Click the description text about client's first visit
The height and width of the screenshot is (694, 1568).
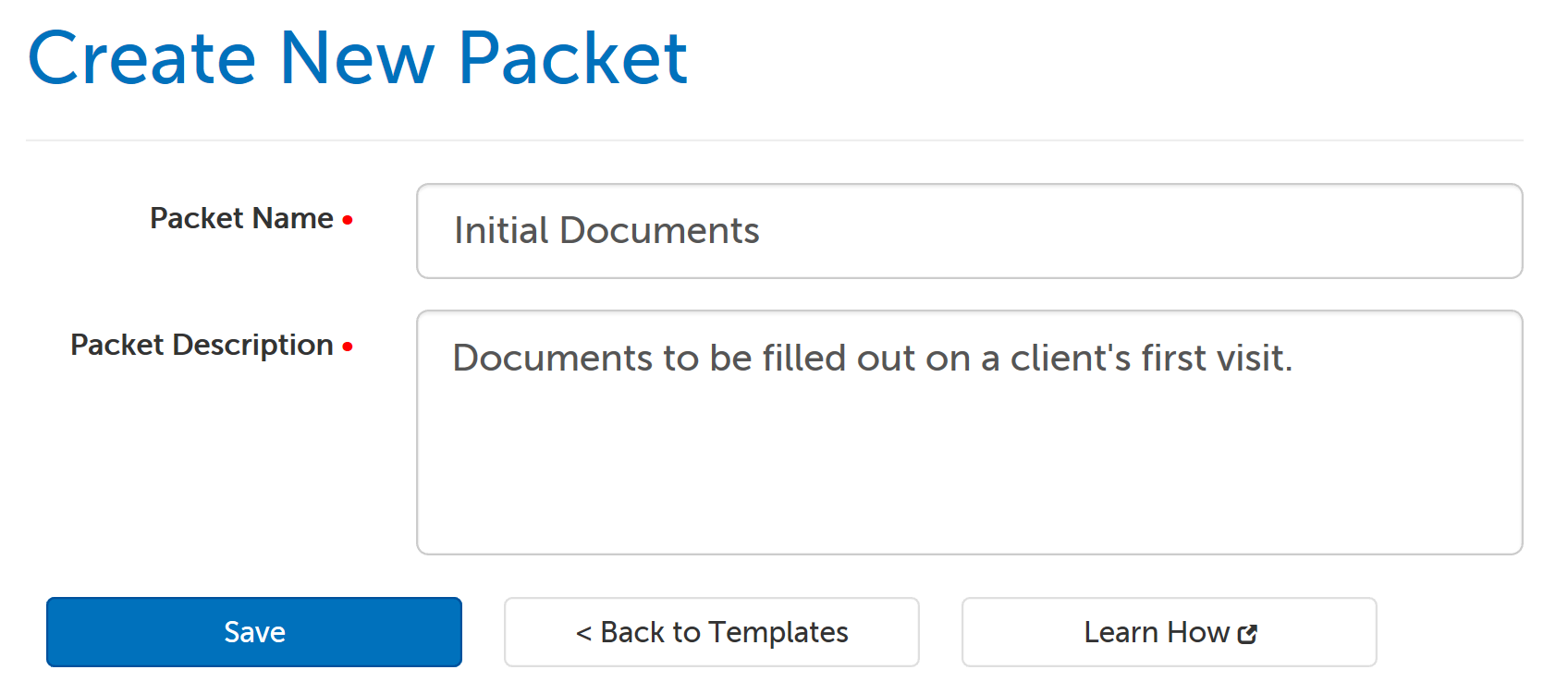click(874, 359)
